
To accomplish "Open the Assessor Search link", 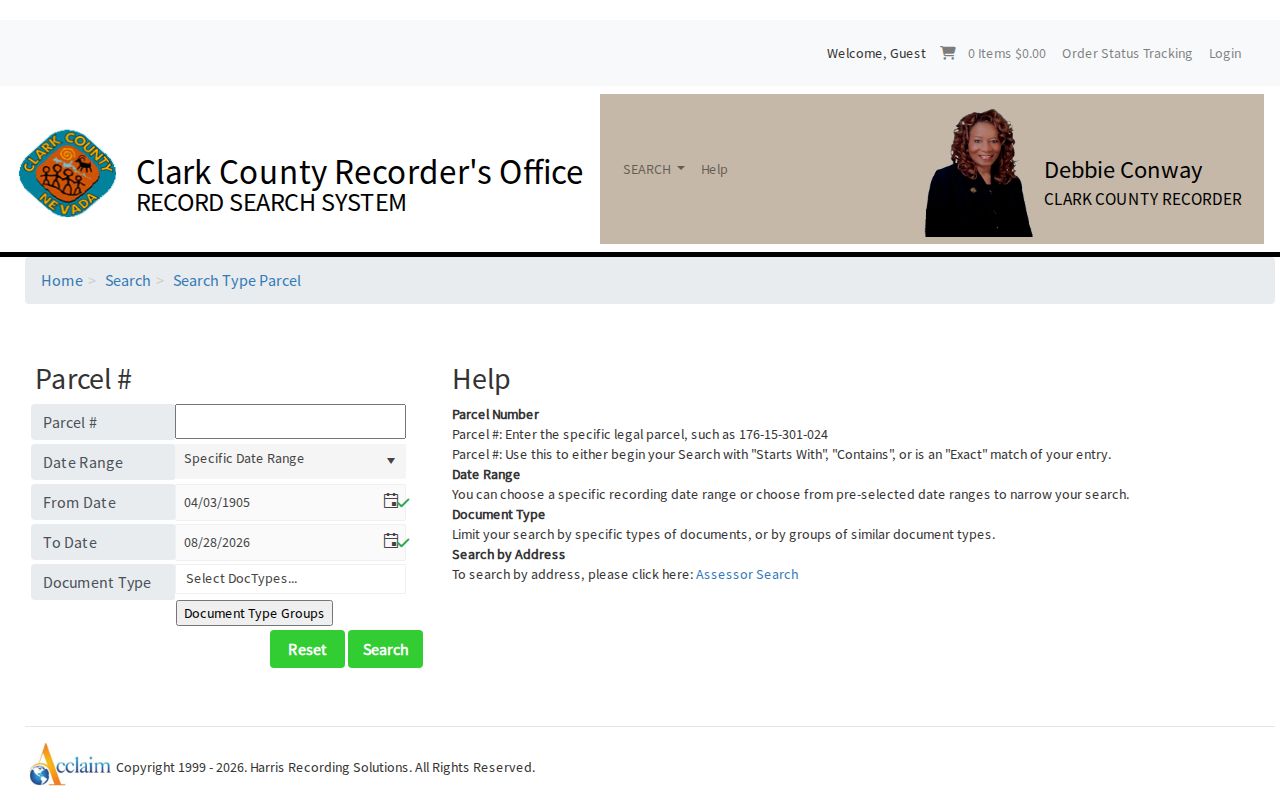I will click(x=747, y=574).
